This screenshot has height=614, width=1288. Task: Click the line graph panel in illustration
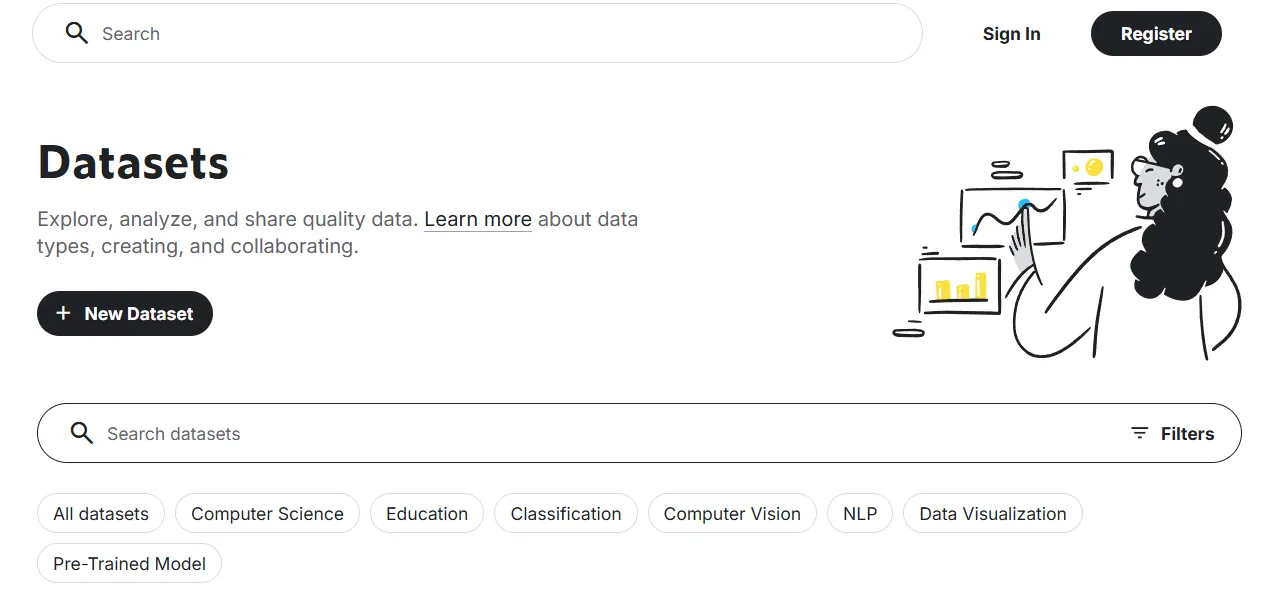(1011, 216)
